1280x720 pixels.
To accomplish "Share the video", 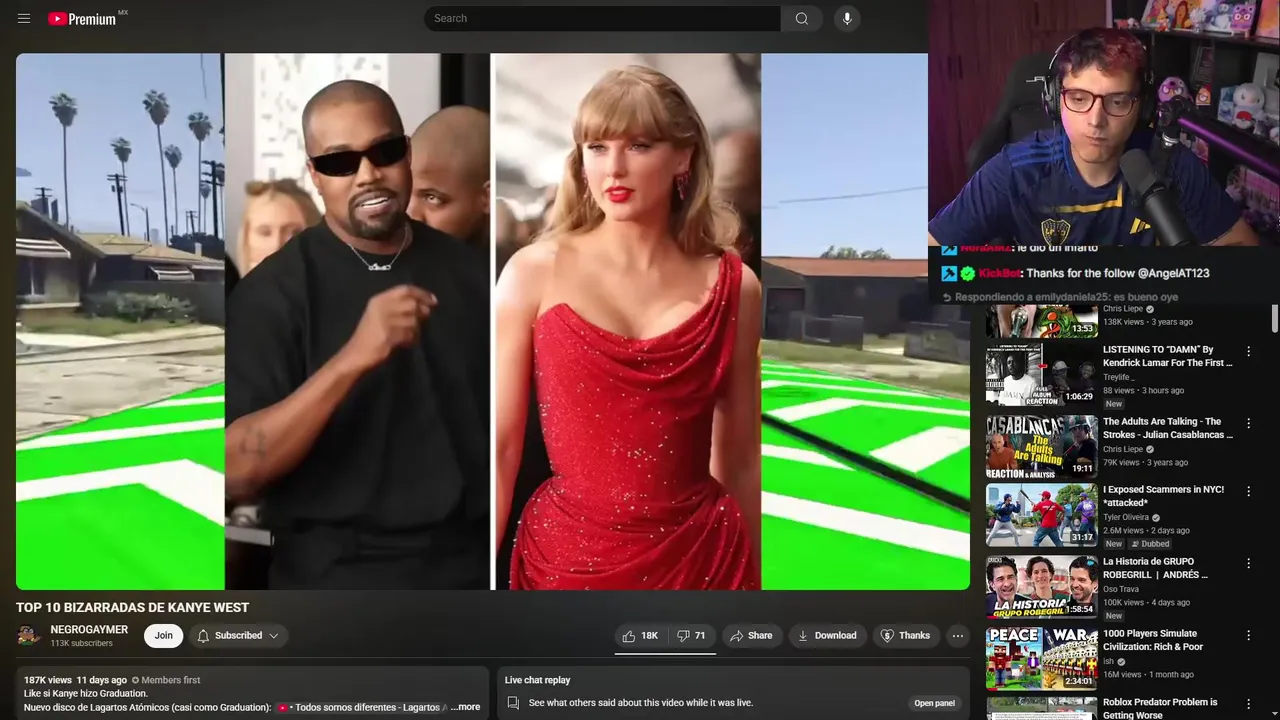I will pyautogui.click(x=751, y=635).
